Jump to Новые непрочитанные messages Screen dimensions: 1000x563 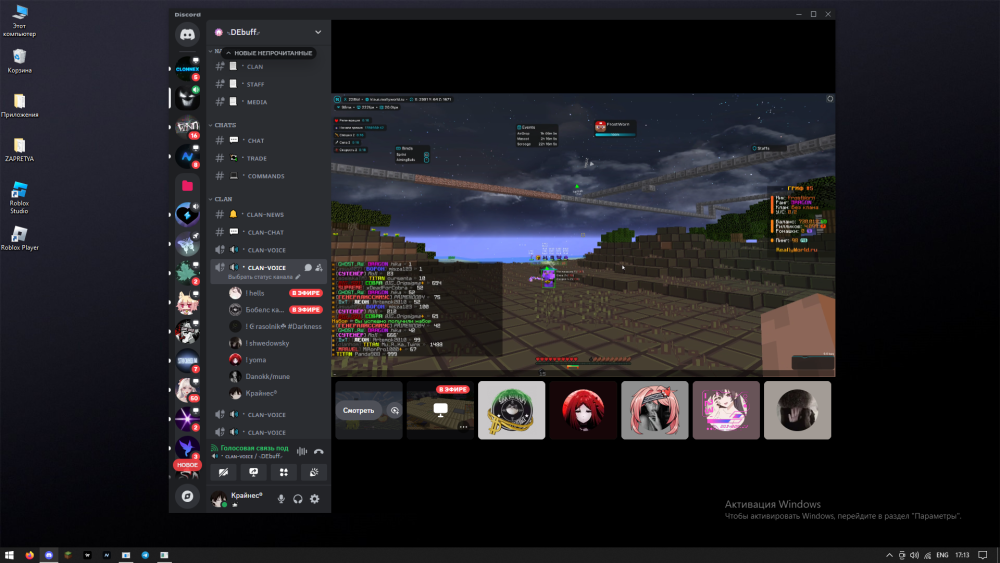click(268, 53)
